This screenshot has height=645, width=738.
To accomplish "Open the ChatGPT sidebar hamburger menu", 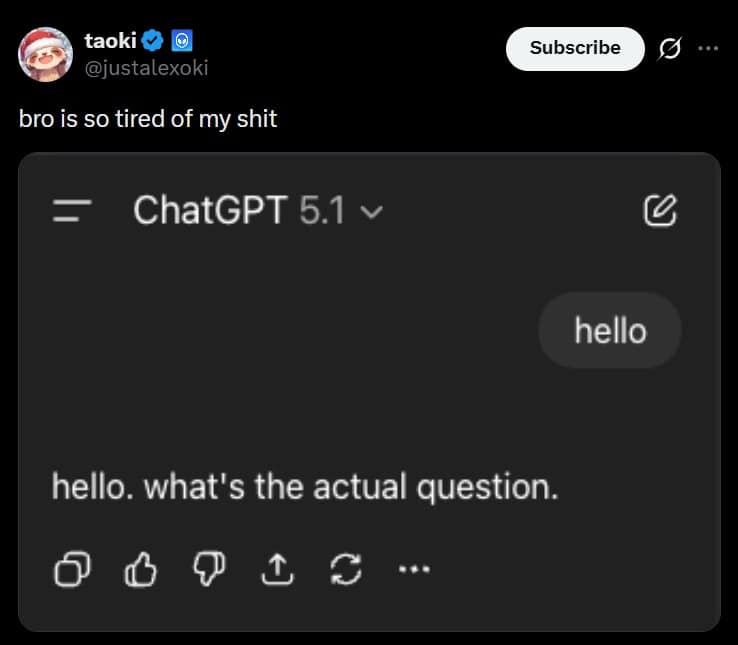I will click(x=72, y=211).
